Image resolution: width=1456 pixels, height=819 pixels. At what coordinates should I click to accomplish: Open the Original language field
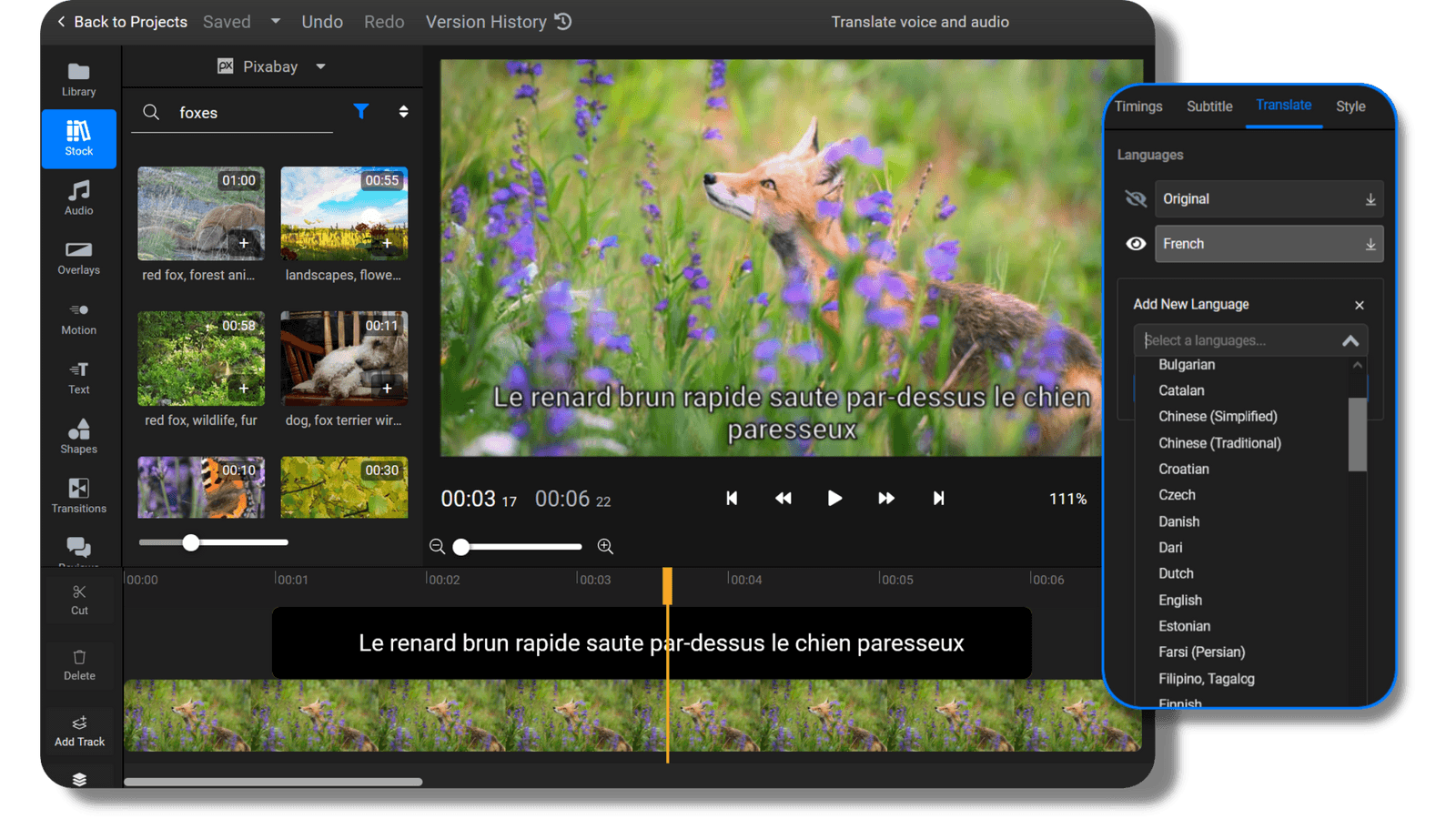[x=1269, y=198]
